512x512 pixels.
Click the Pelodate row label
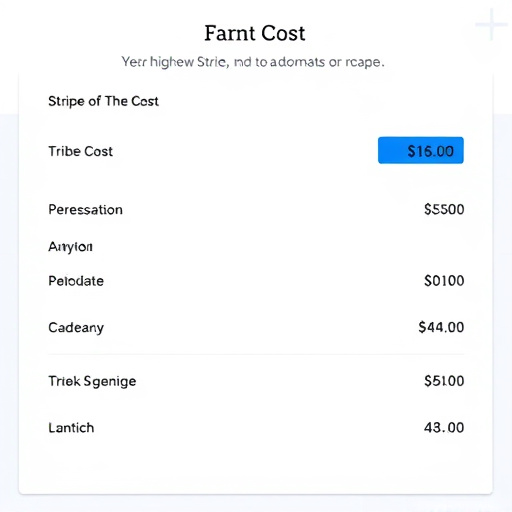[76, 281]
